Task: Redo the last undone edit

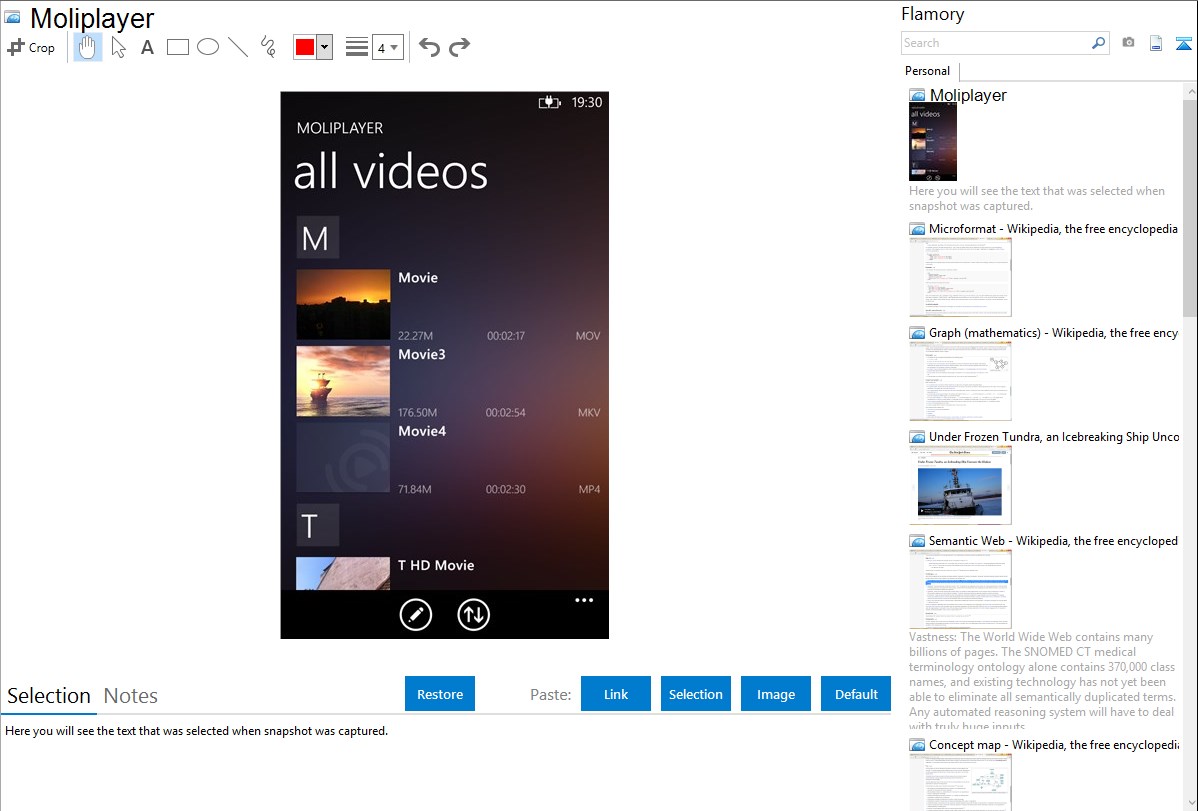Action: pos(459,47)
